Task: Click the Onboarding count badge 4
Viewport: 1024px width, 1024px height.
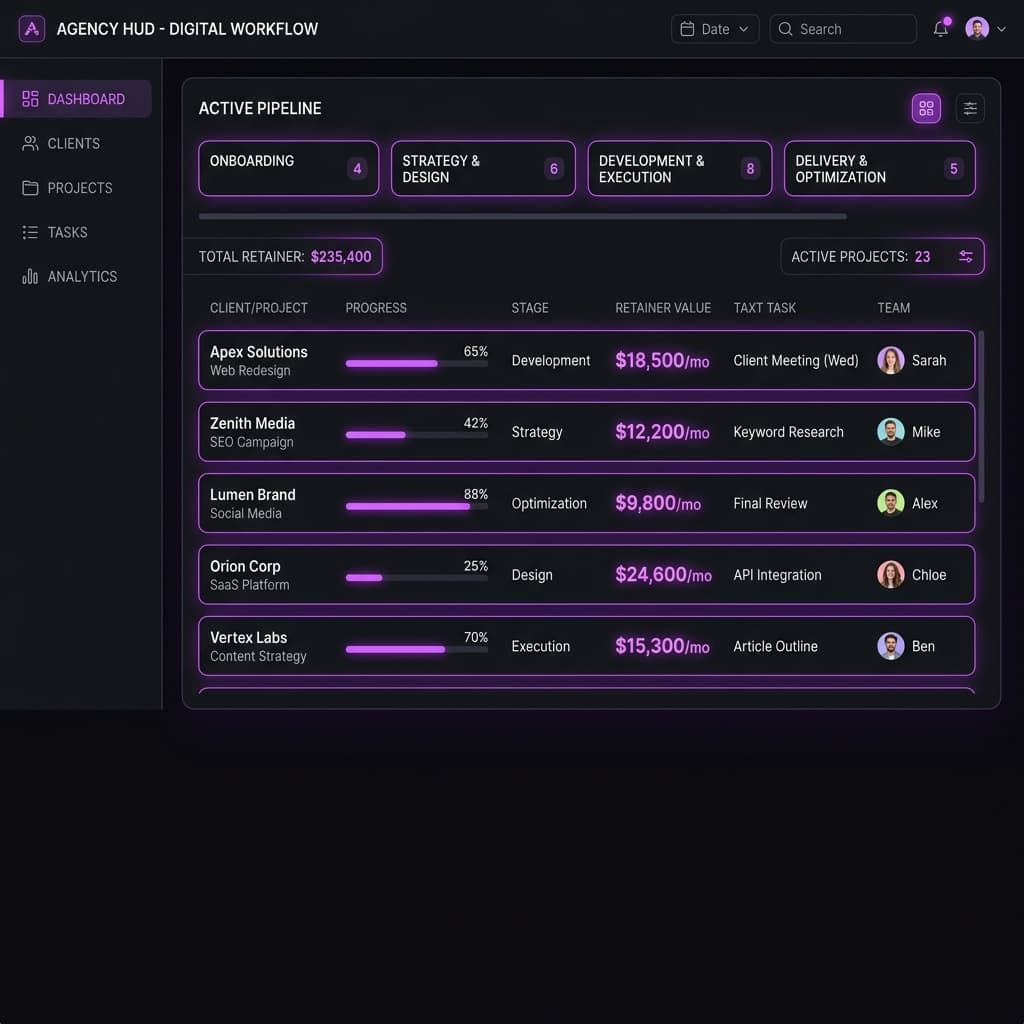Action: pos(357,168)
